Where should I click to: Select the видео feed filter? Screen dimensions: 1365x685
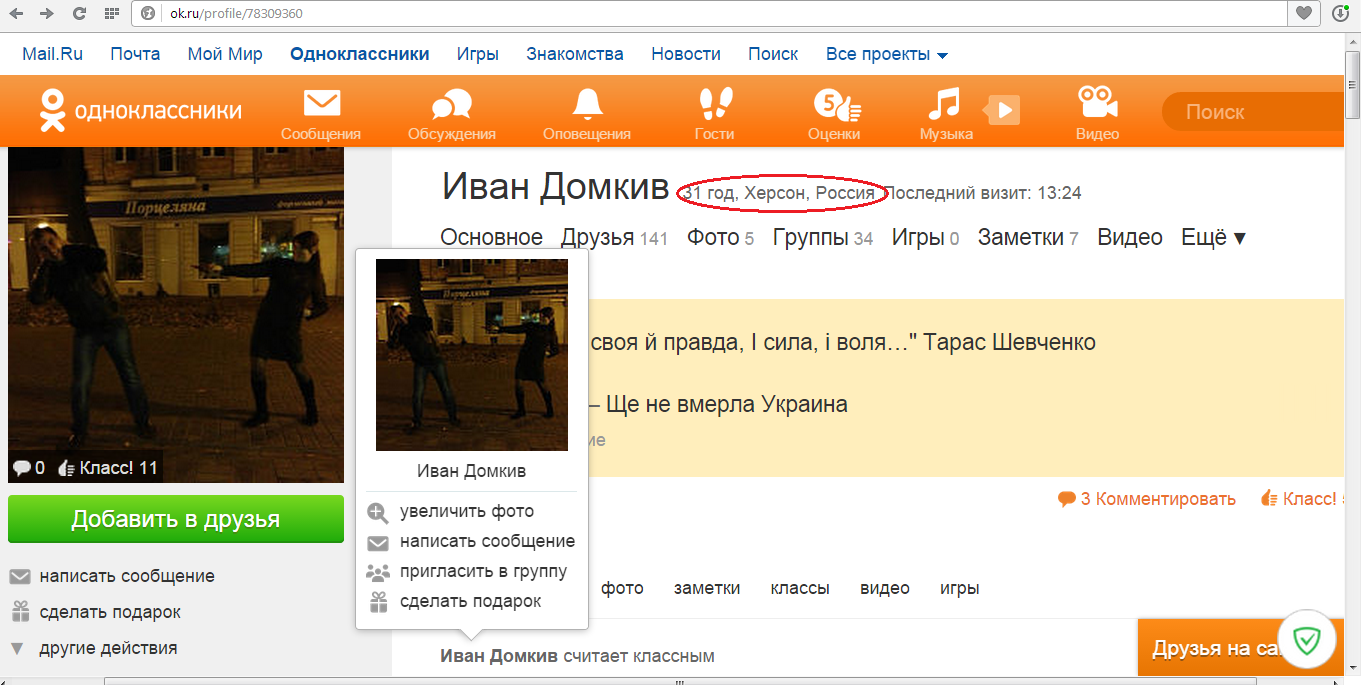(x=885, y=588)
